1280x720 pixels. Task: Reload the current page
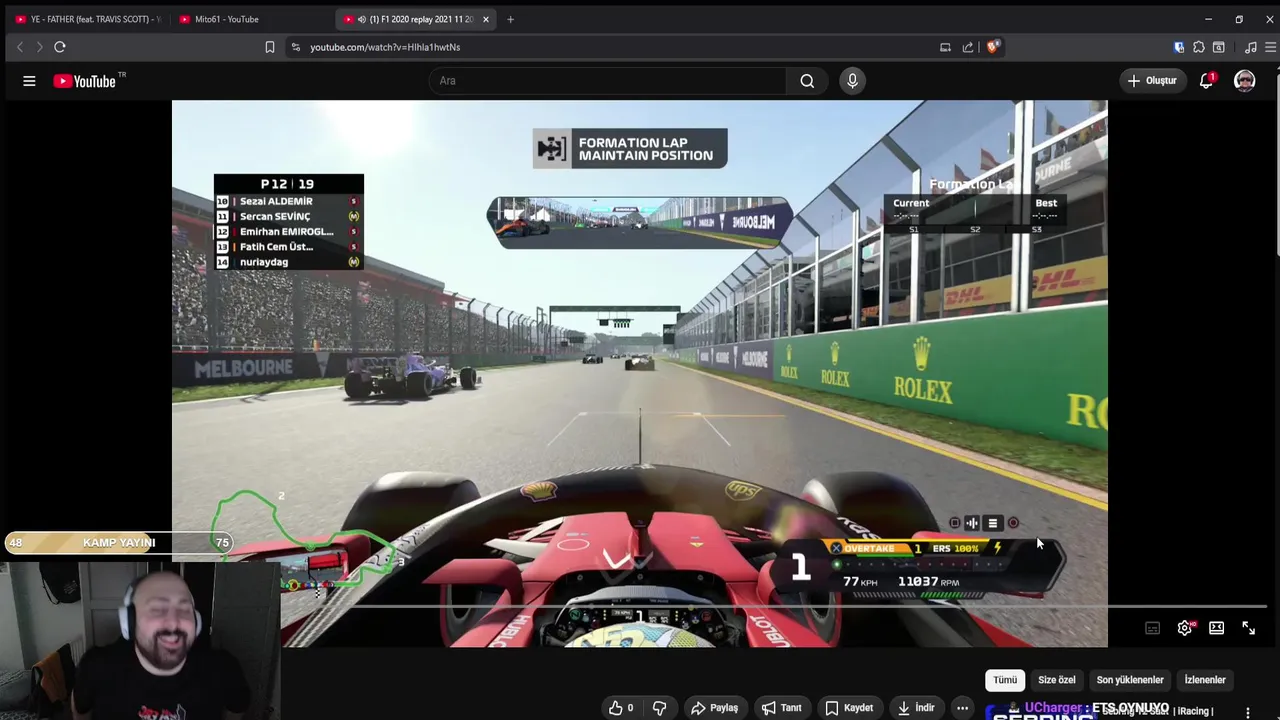click(x=60, y=47)
